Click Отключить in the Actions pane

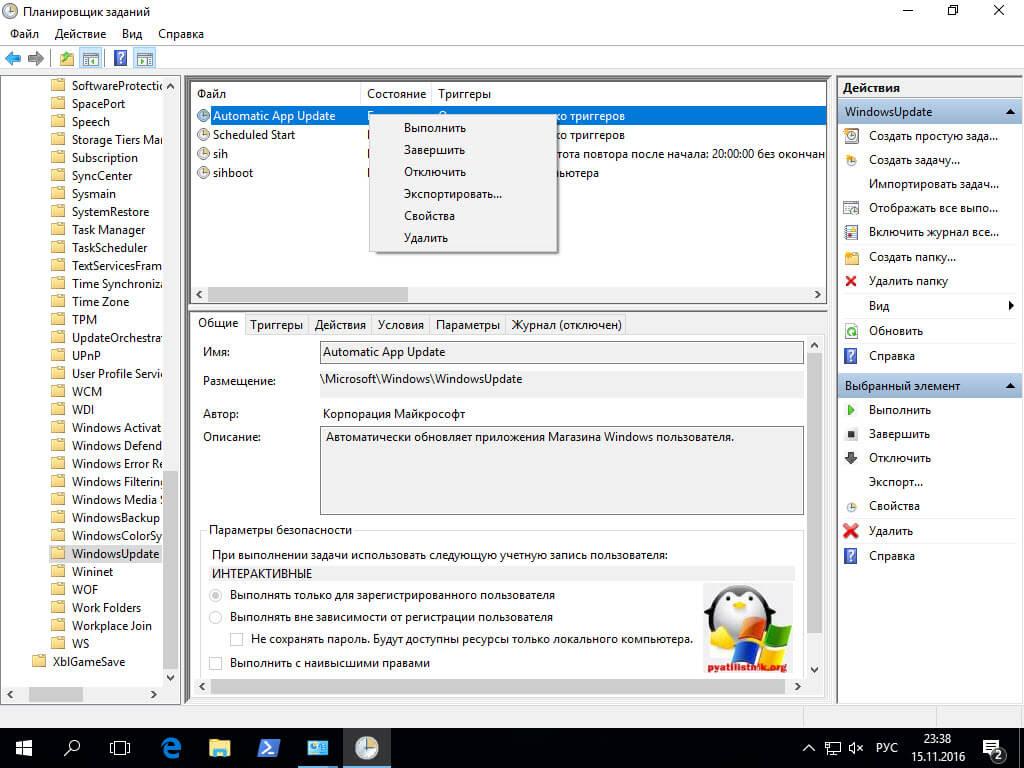(x=899, y=458)
